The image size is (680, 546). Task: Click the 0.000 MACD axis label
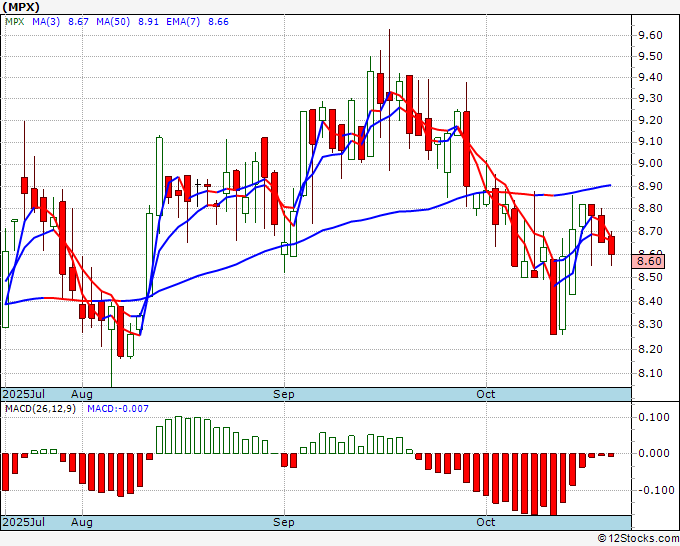pos(654,453)
